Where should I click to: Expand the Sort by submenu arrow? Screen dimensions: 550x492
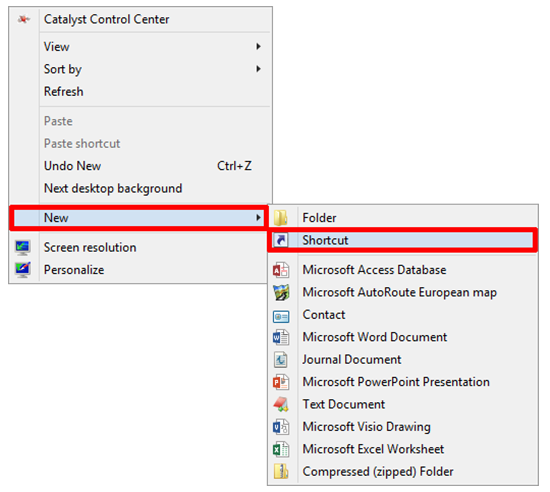click(259, 69)
